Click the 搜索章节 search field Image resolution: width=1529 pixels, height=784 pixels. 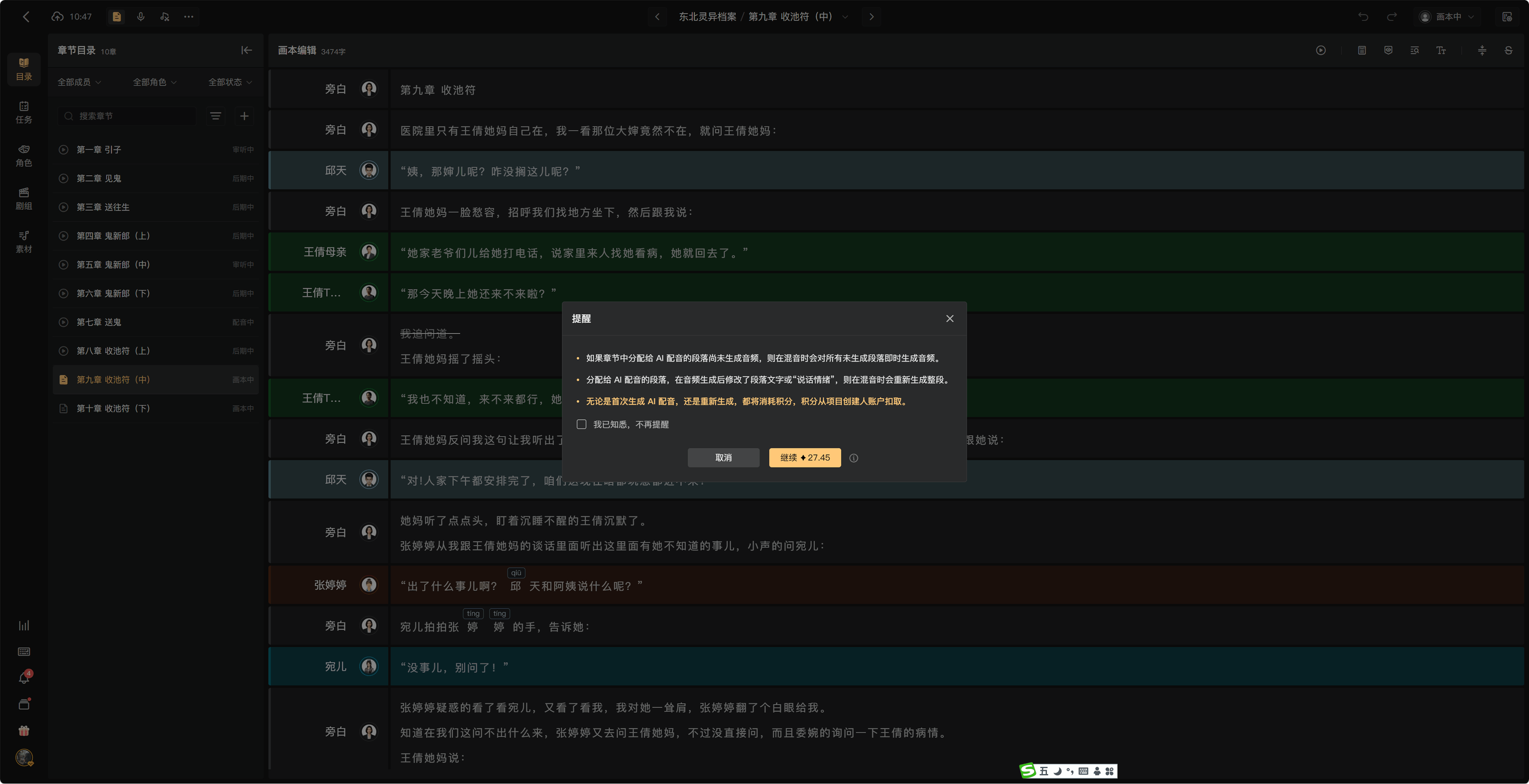tap(127, 116)
